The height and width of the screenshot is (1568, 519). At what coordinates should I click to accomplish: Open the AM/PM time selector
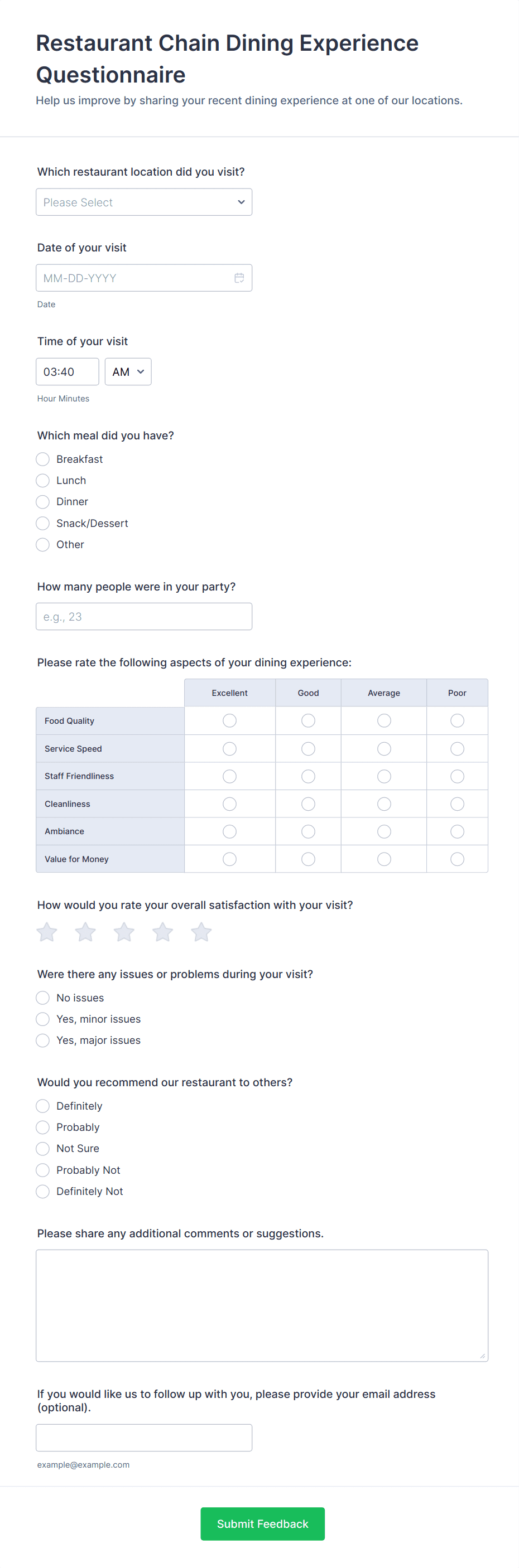click(128, 372)
